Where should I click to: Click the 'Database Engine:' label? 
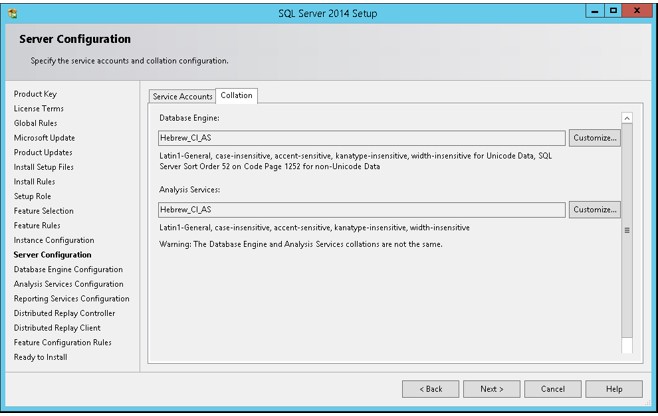pyautogui.click(x=189, y=118)
